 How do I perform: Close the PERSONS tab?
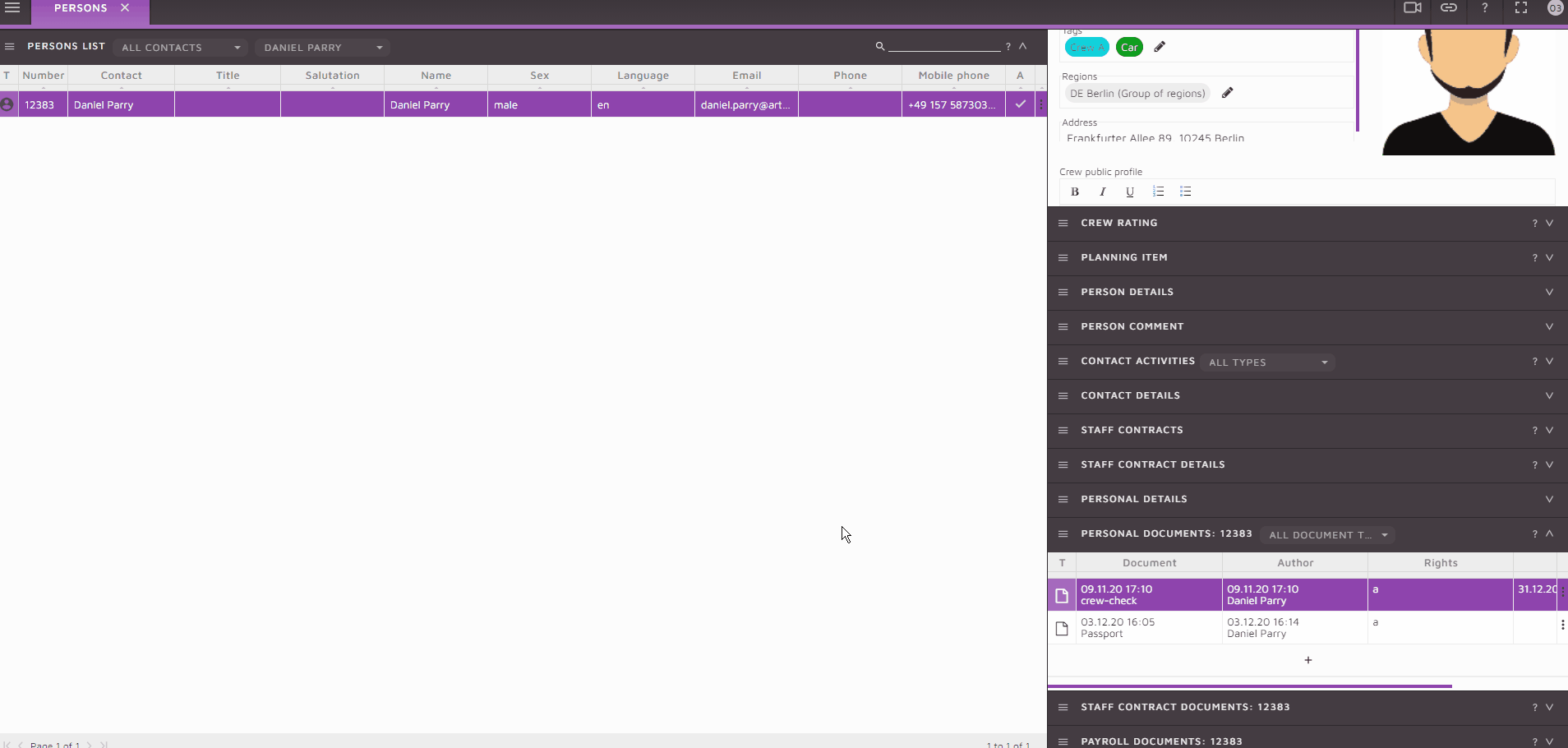click(x=125, y=8)
